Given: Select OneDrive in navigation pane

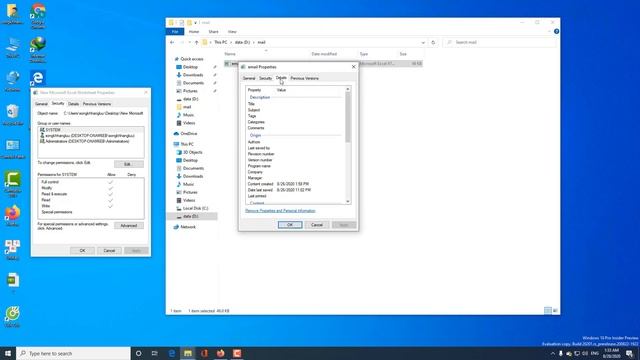Looking at the screenshot, I should pyautogui.click(x=189, y=134).
